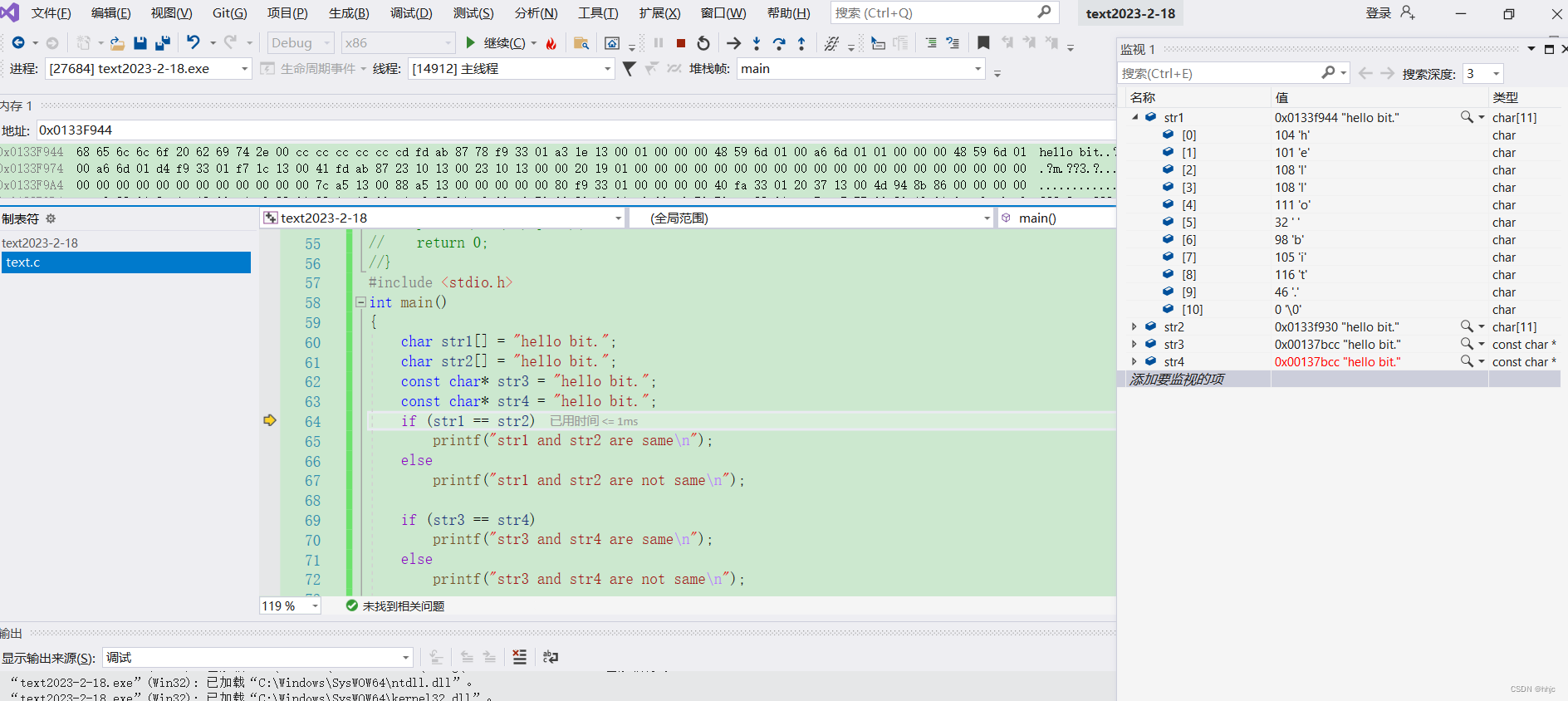
Task: Undo the last action
Action: coord(194,42)
